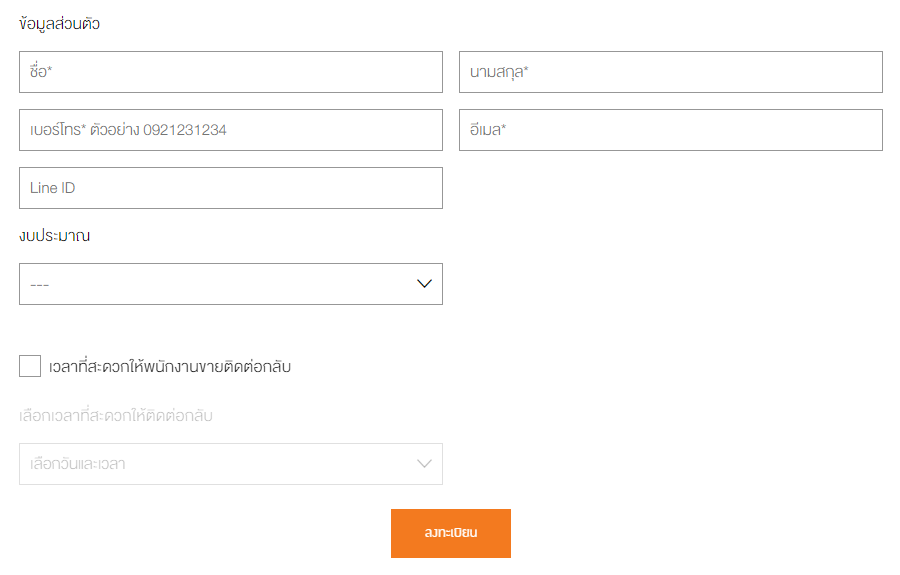The image size is (900, 575).
Task: Click the เลือกเวลาที่สะดวกให้ติดต่อกลับ label text
Action: coord(116,415)
